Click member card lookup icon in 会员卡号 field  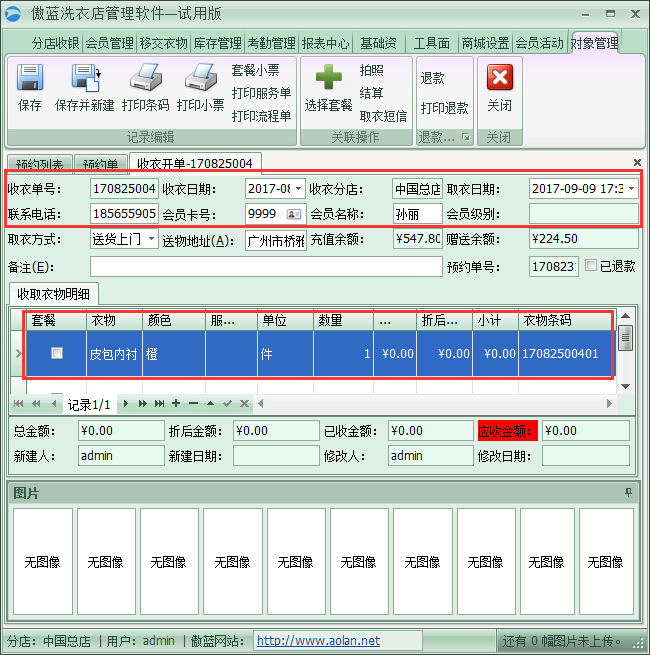coord(294,213)
